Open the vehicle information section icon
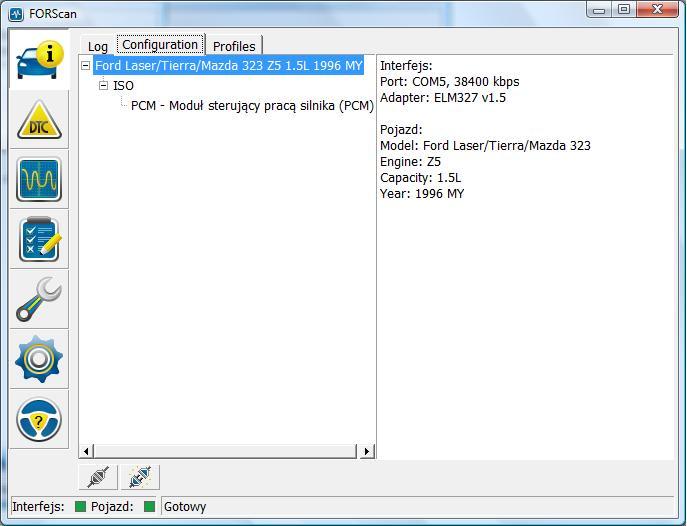This screenshot has width=687, height=526. click(x=39, y=61)
